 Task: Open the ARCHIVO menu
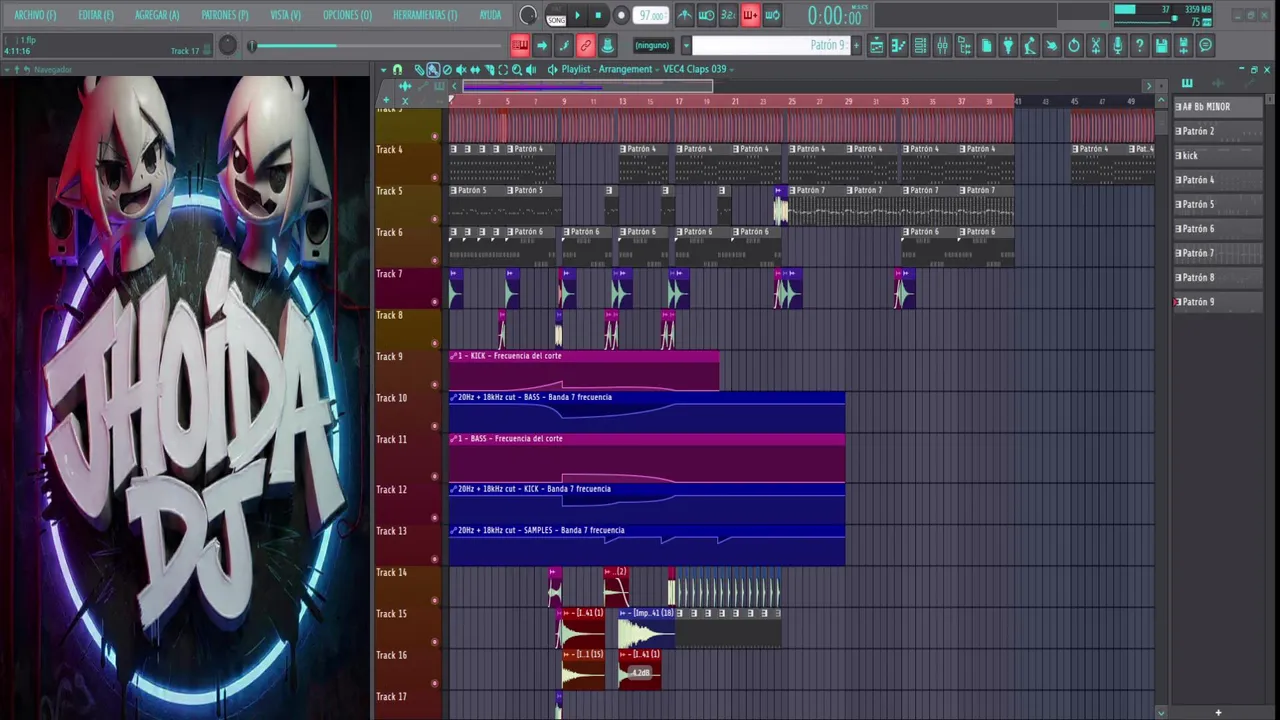tap(35, 15)
